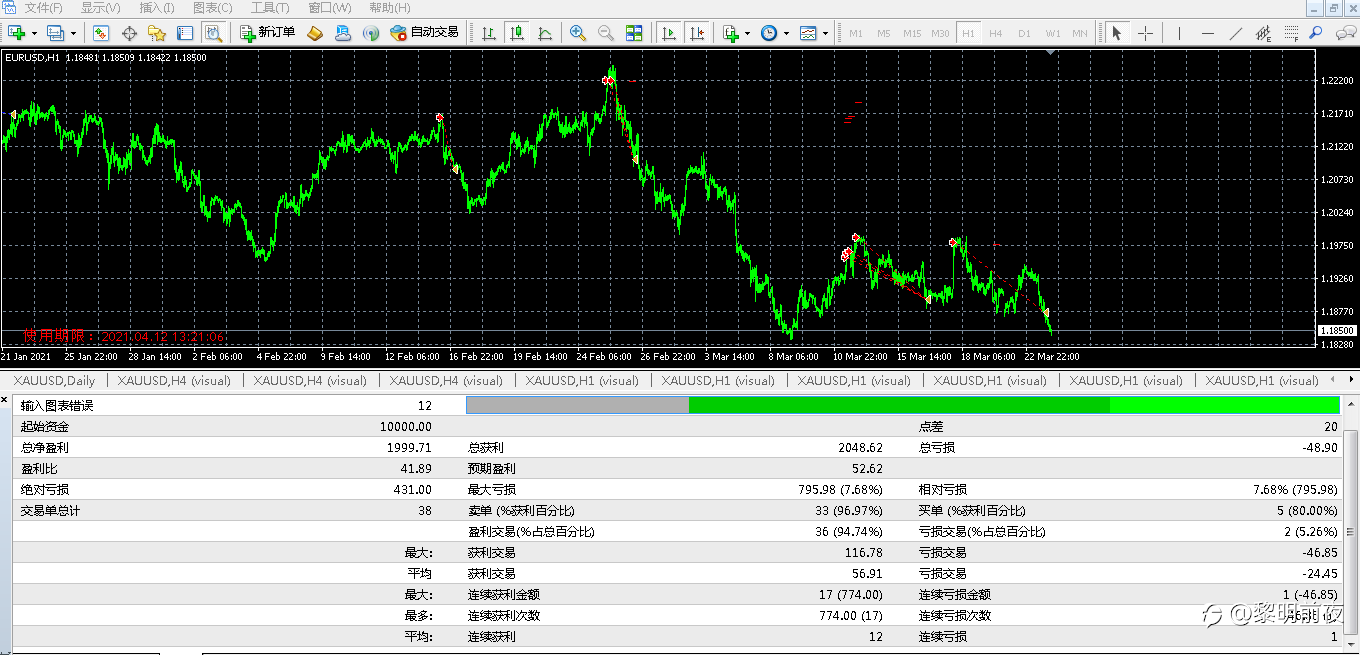Click the 自动交易 auto trading button

click(424, 33)
